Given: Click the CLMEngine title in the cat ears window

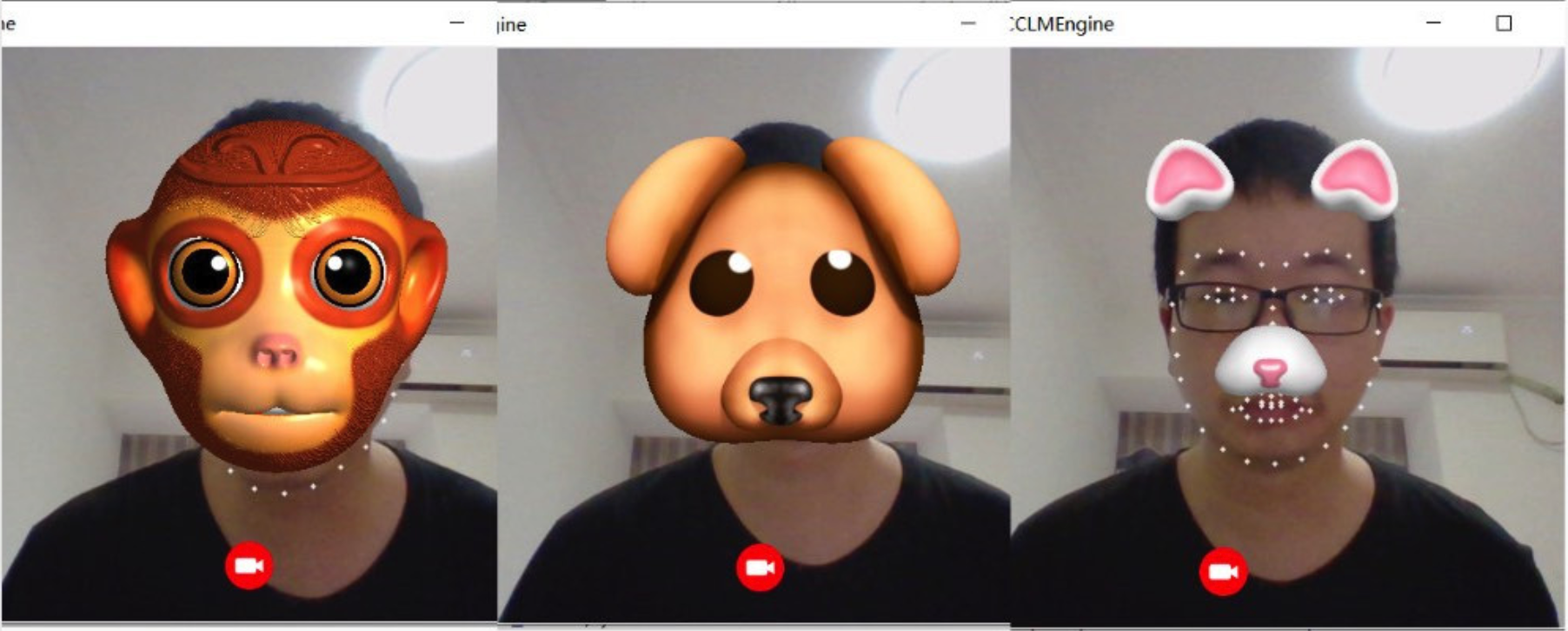Looking at the screenshot, I should (1062, 24).
